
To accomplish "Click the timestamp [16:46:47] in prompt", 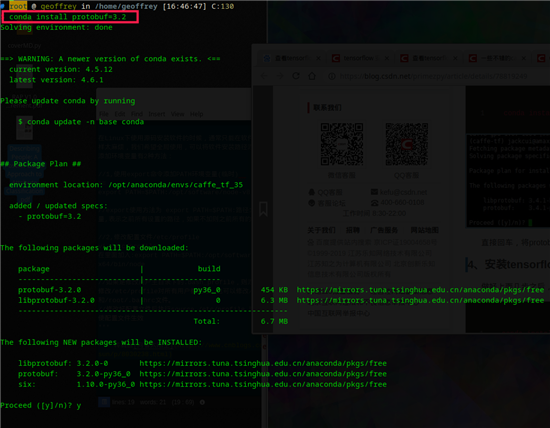I will point(185,6).
